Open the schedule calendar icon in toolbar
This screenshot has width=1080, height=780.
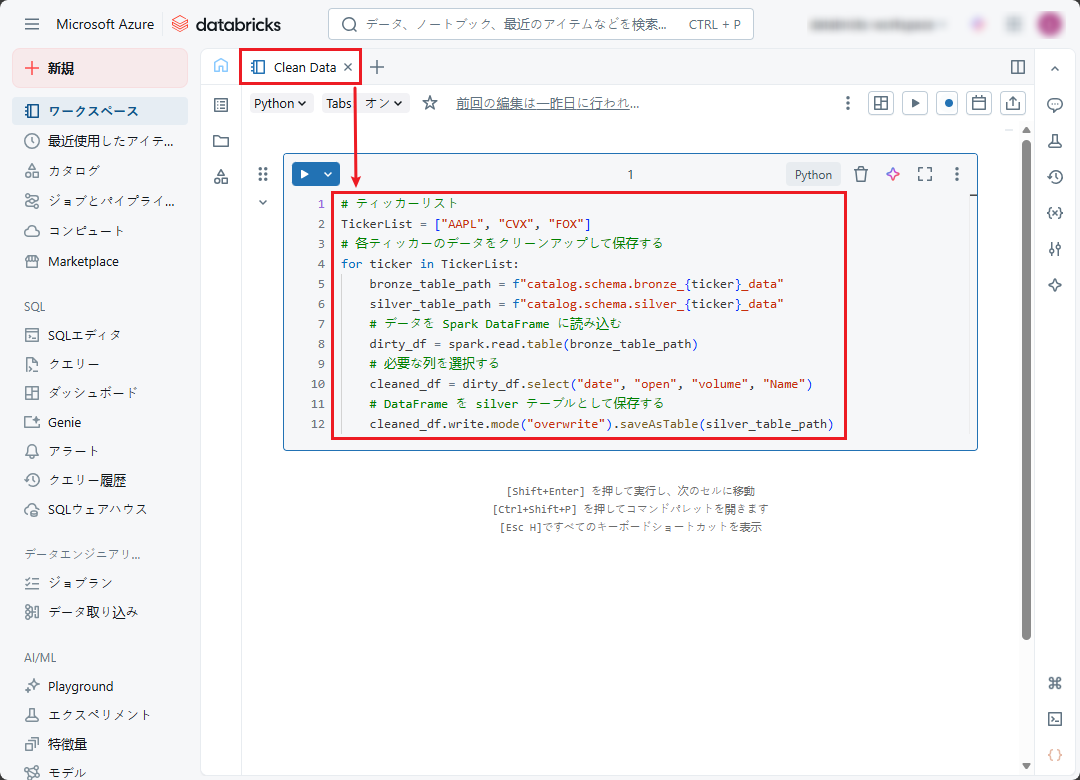tap(980, 103)
